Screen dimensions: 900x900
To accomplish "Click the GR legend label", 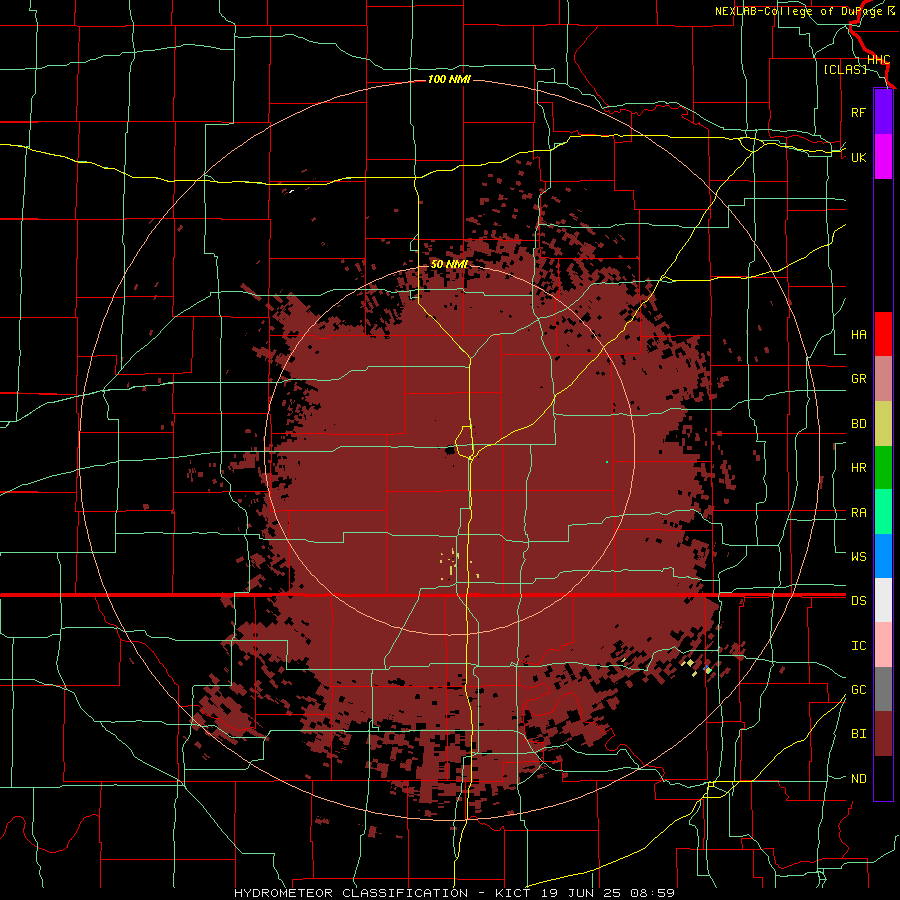I will point(858,379).
